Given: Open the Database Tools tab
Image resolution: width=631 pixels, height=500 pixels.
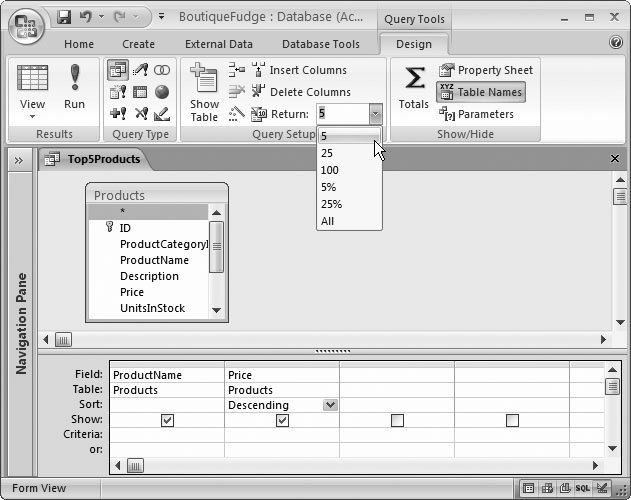Looking at the screenshot, I should pos(320,44).
